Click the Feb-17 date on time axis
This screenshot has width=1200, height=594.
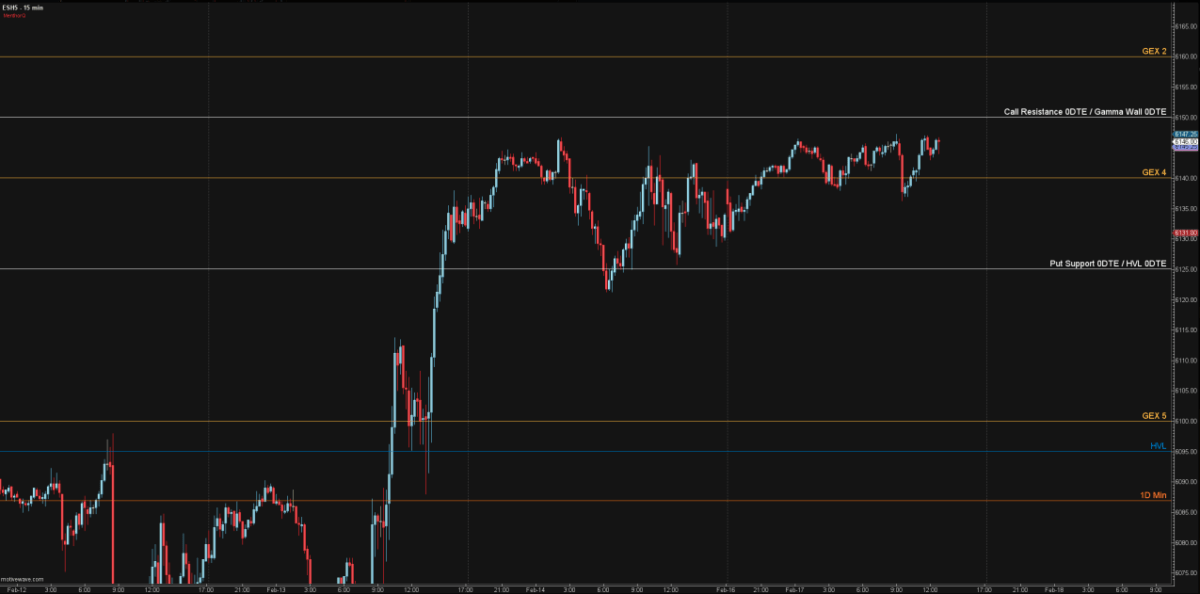click(794, 589)
